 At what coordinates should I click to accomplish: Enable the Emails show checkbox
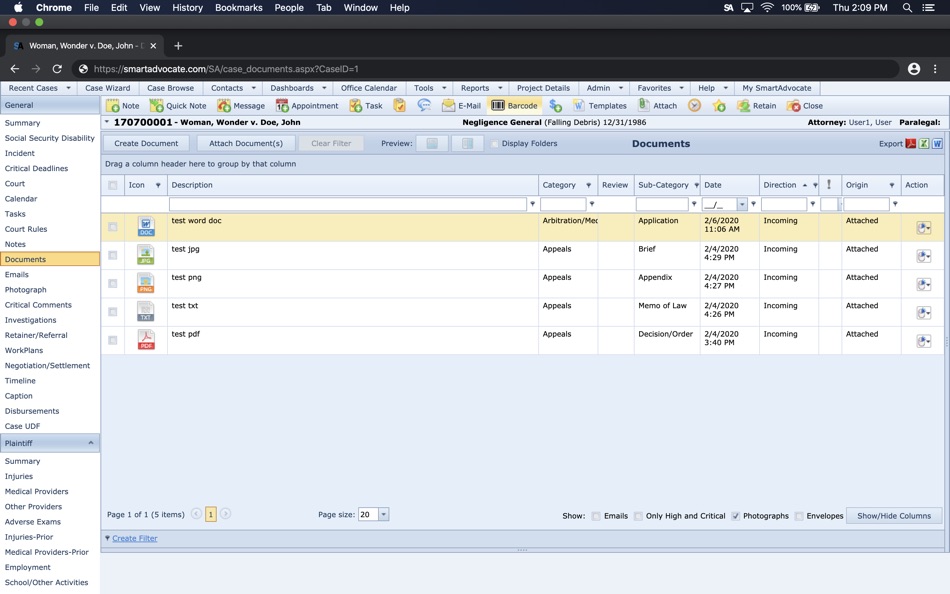click(596, 516)
